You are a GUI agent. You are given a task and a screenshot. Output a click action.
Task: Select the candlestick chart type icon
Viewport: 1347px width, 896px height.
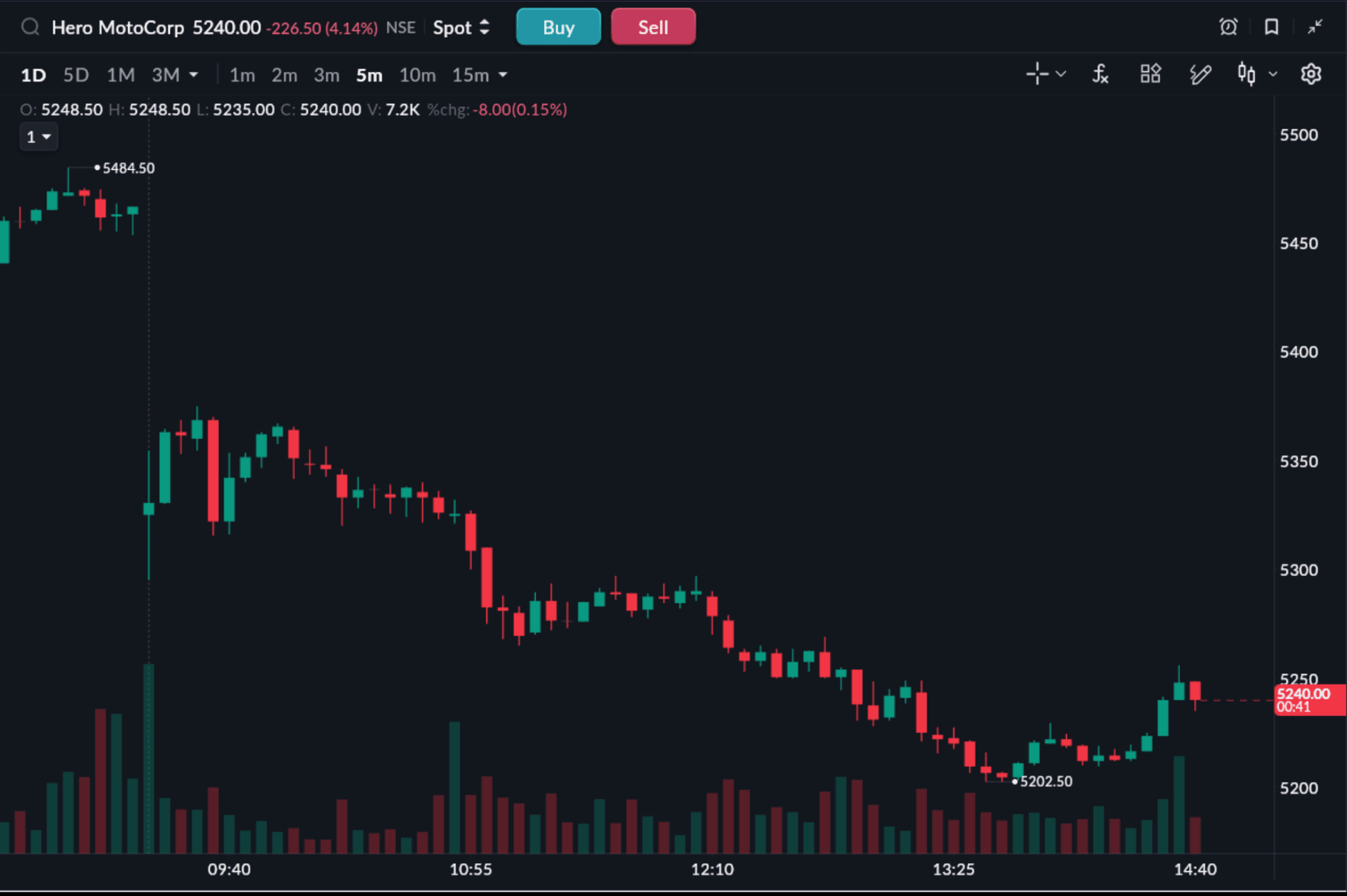click(x=1246, y=74)
